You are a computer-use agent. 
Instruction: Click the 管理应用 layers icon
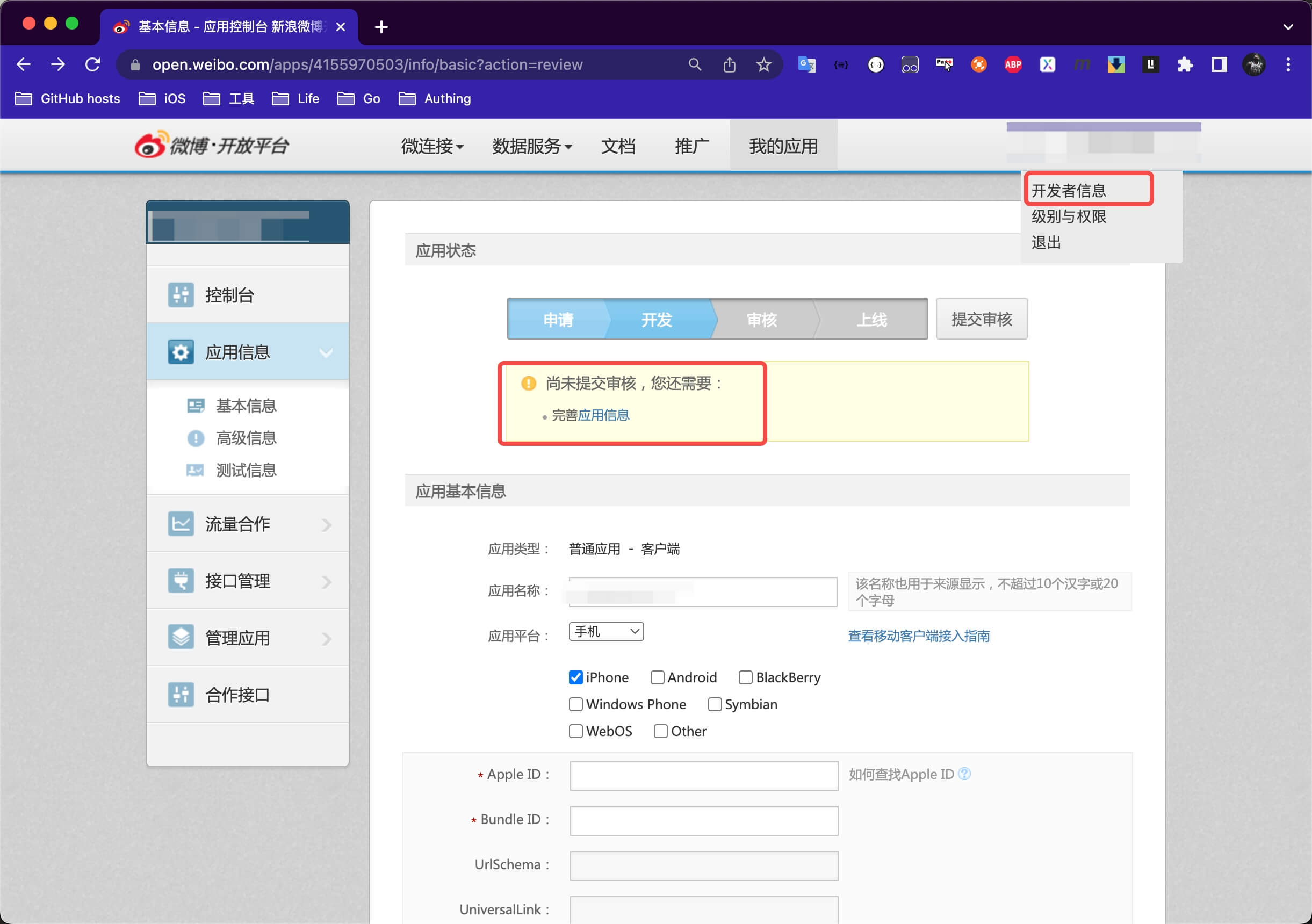(181, 637)
